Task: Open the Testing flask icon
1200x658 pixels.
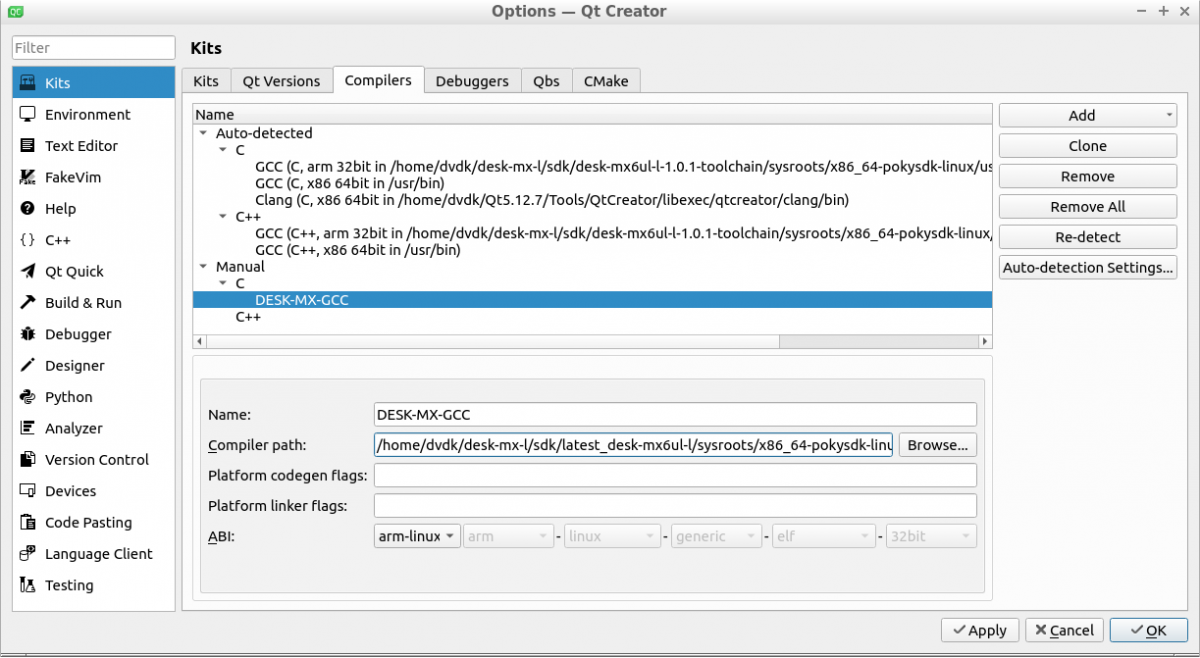Action: coord(28,586)
